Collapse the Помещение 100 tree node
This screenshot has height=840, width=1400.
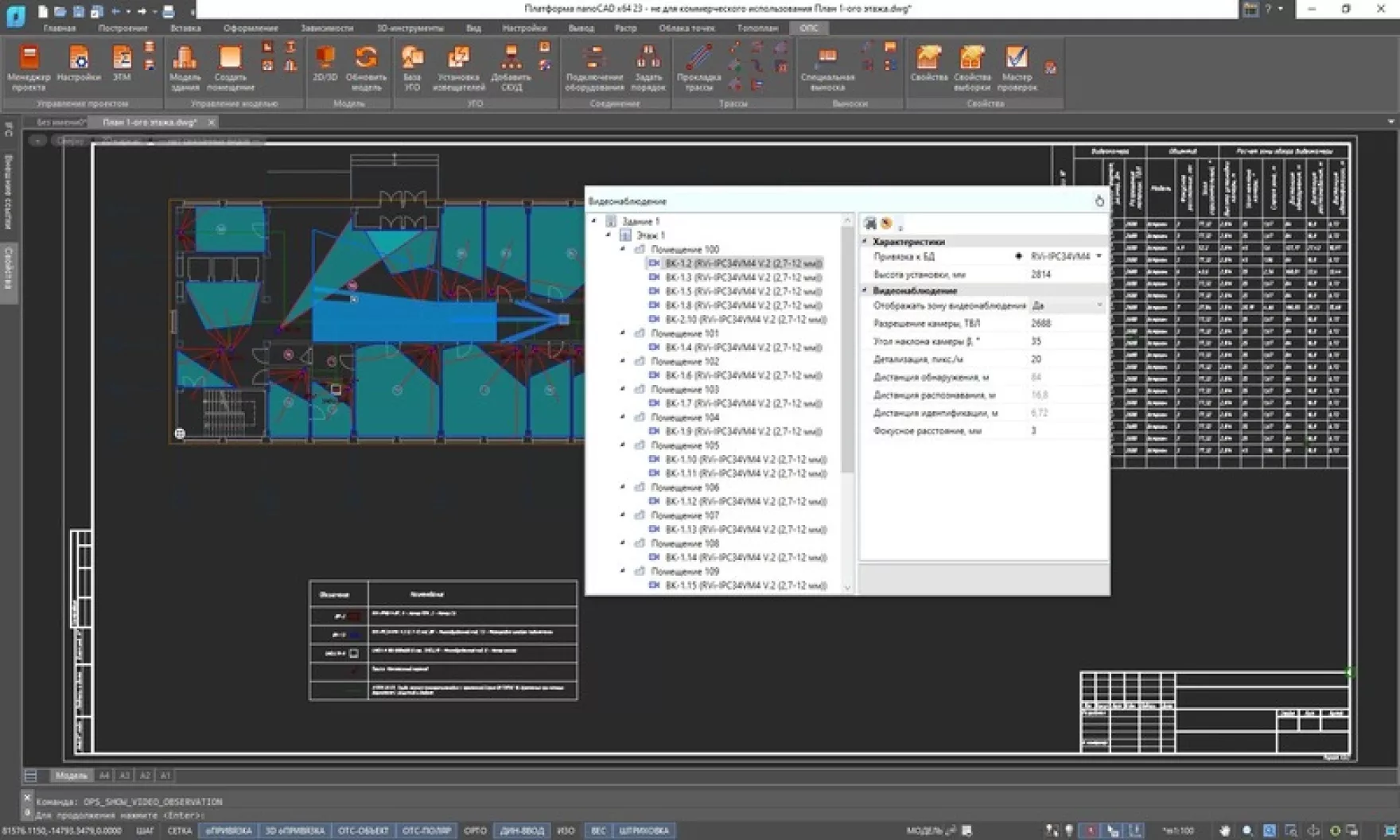[x=624, y=247]
